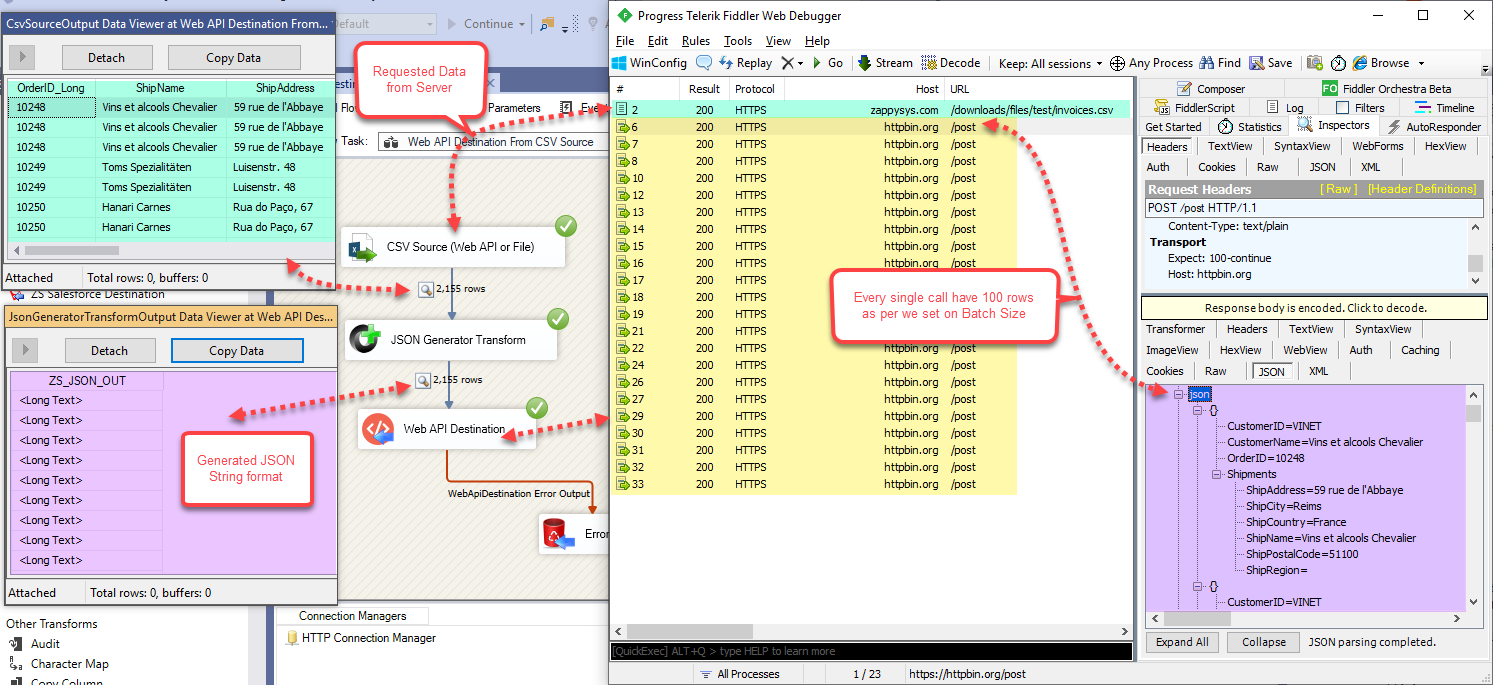
Task: Open the AutoResponder tab
Action: [x=1434, y=127]
